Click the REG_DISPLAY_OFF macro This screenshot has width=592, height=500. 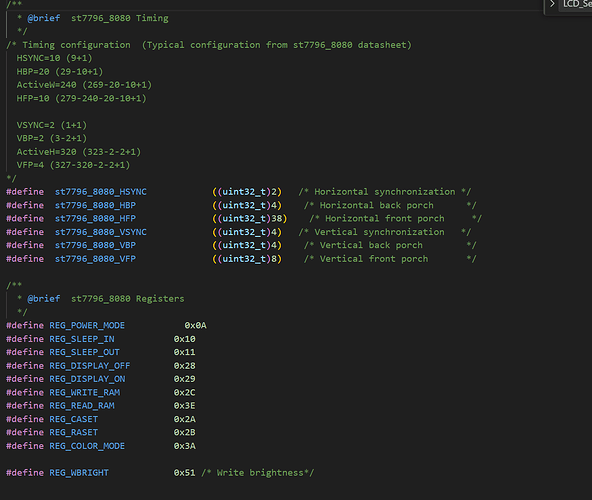click(x=89, y=366)
